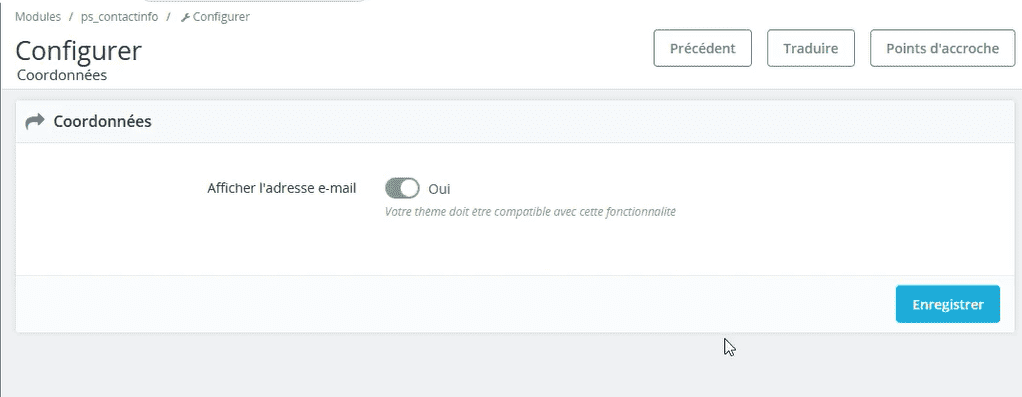1022x397 pixels.
Task: Open the Modules breadcrumb link
Action: (x=38, y=17)
